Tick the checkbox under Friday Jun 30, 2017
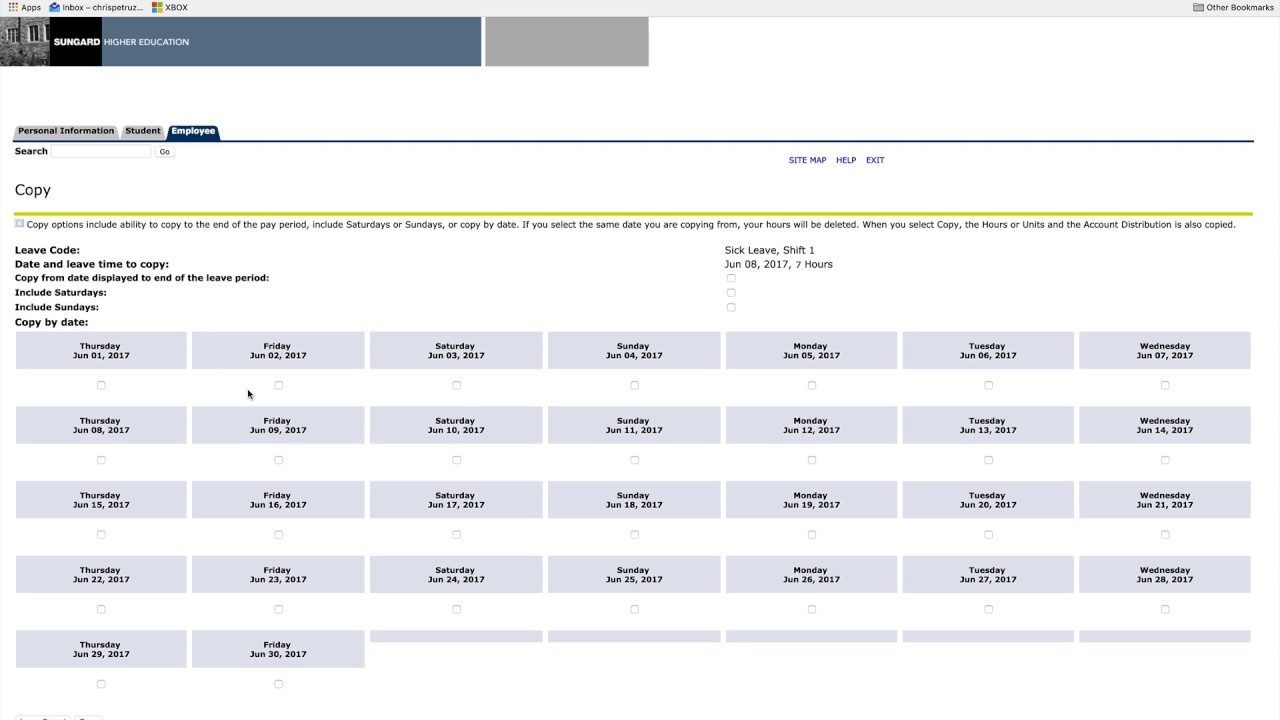Viewport: 1280px width, 720px height. tap(279, 684)
